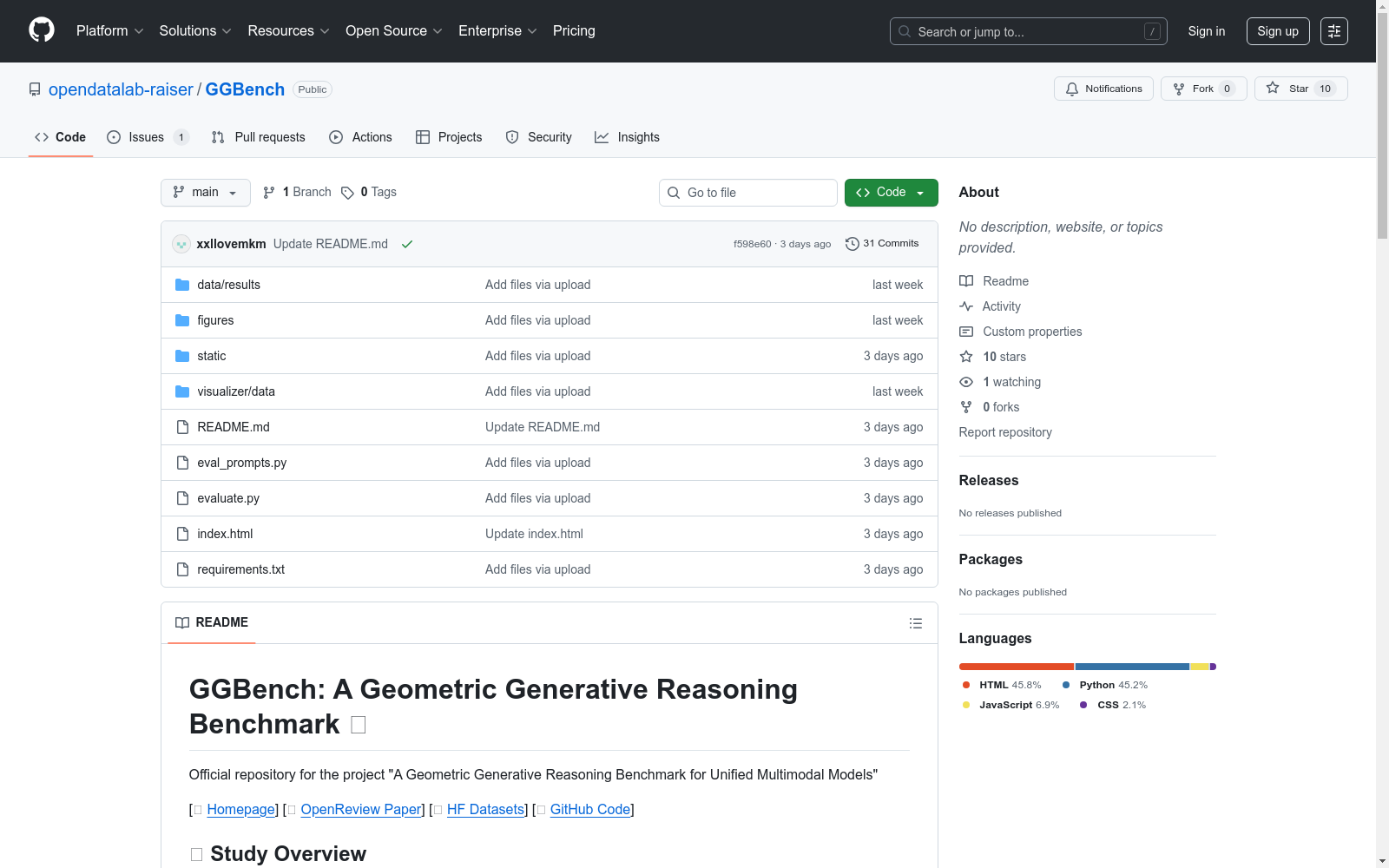This screenshot has width=1389, height=868.
Task: Click the "Update index.html" commit message
Action: click(x=534, y=534)
